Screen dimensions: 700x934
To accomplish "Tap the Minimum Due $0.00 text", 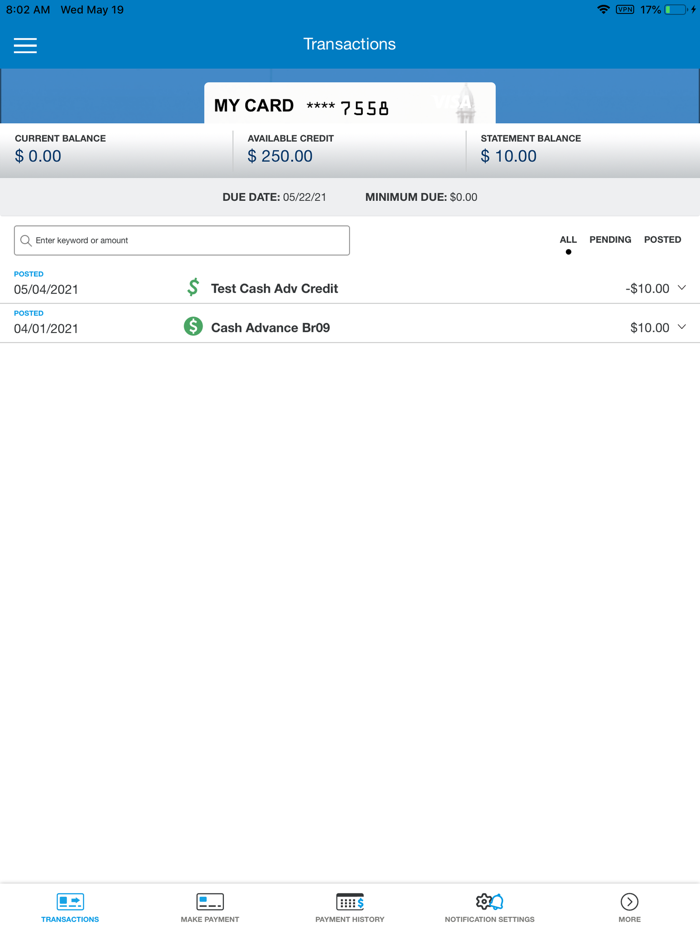I will pos(421,197).
